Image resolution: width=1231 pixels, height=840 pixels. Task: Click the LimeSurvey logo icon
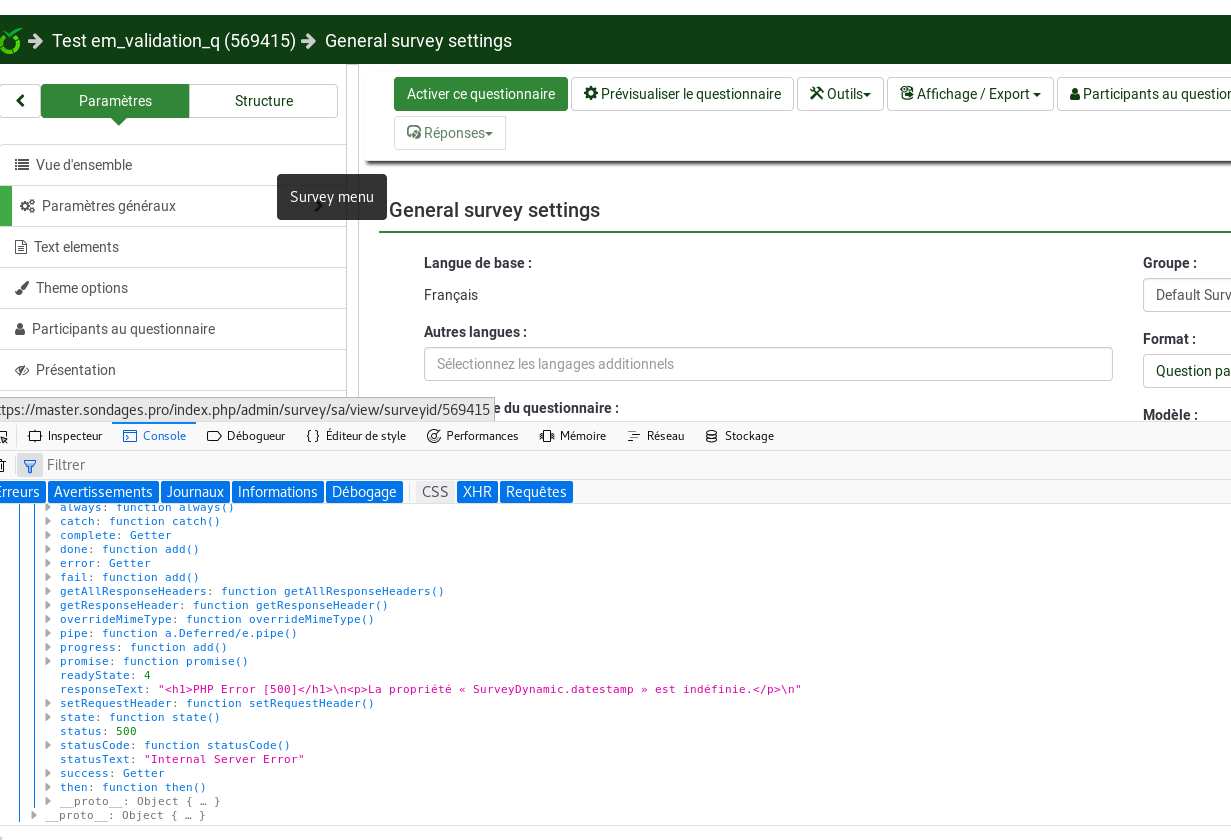pyautogui.click(x=9, y=41)
